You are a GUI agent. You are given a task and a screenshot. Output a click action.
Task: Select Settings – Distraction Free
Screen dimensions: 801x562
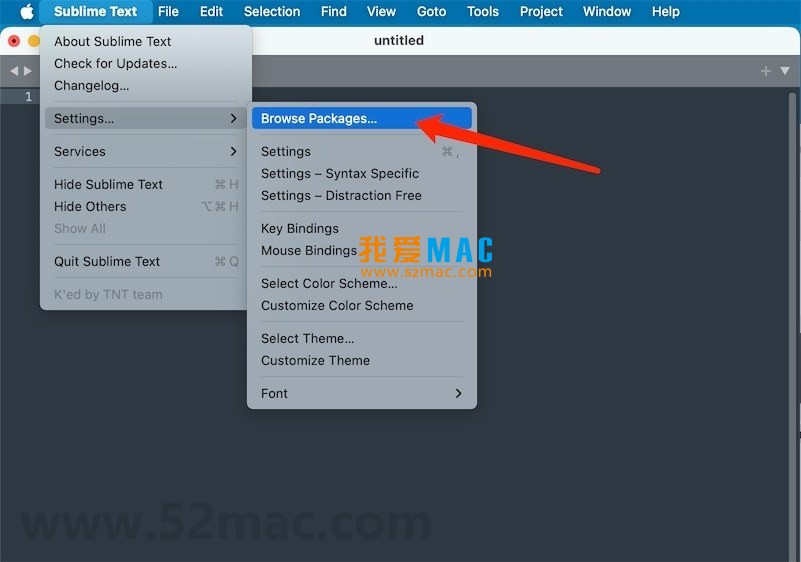pos(341,195)
